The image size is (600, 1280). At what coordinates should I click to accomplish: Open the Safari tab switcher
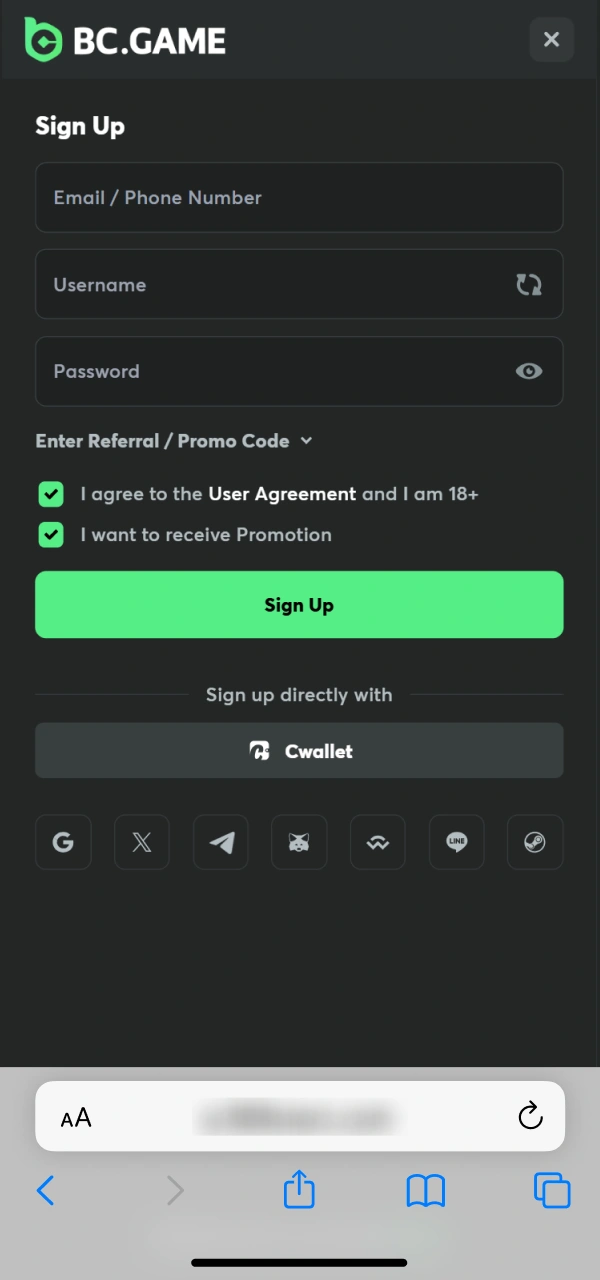(552, 1190)
